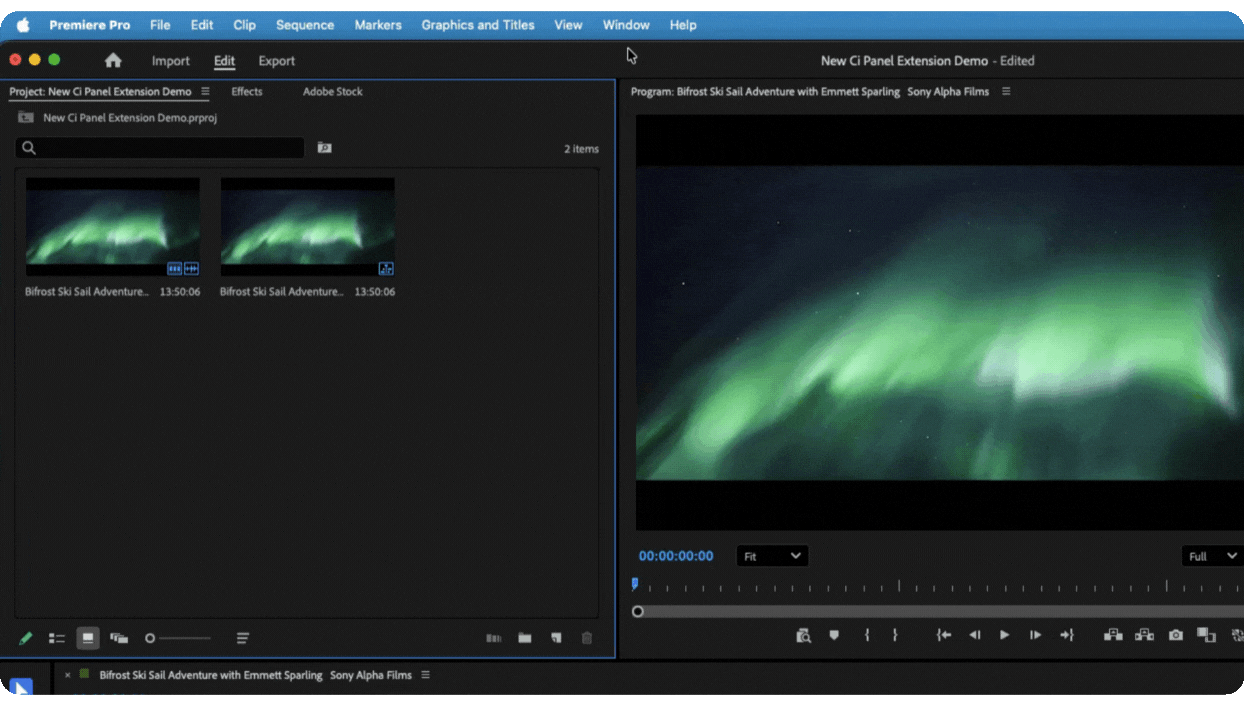1244x706 pixels.
Task: Create a New Bin folder icon
Action: point(525,638)
